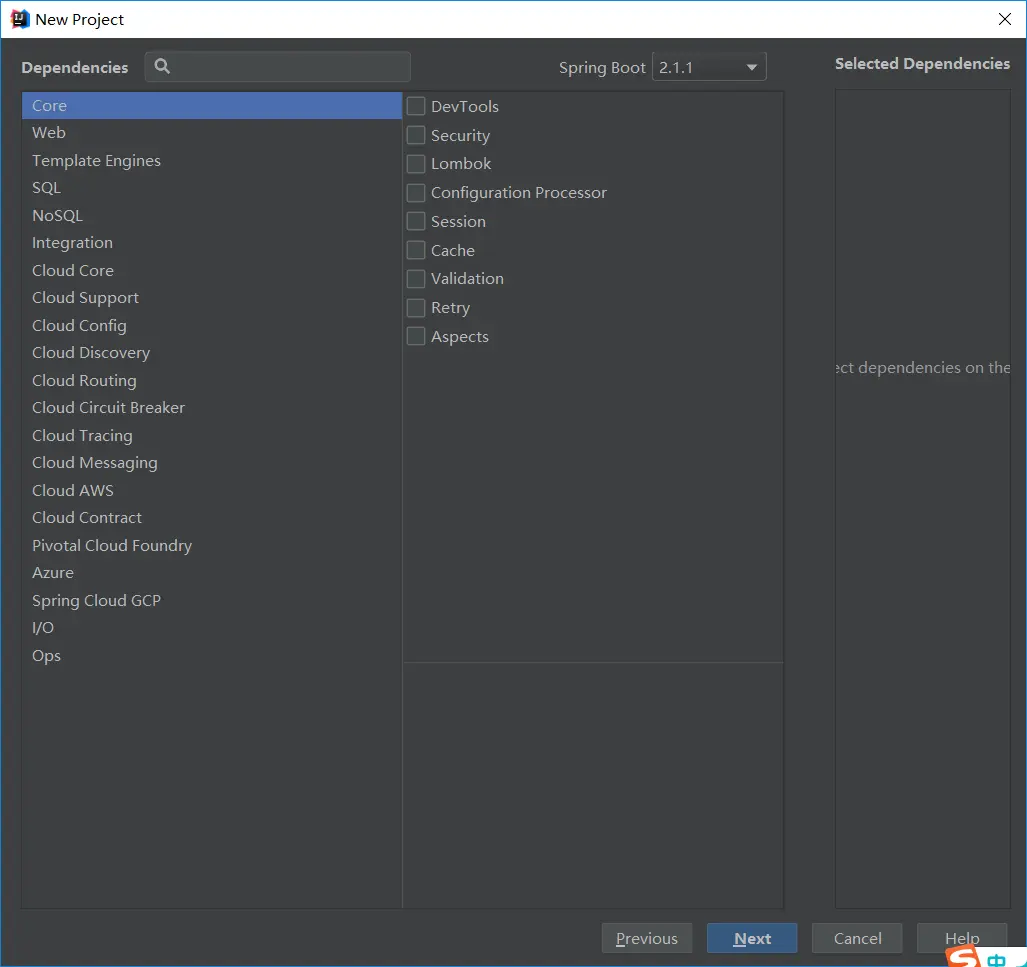The width and height of the screenshot is (1027, 967).
Task: Select Cloud Routing category
Action: point(212,381)
